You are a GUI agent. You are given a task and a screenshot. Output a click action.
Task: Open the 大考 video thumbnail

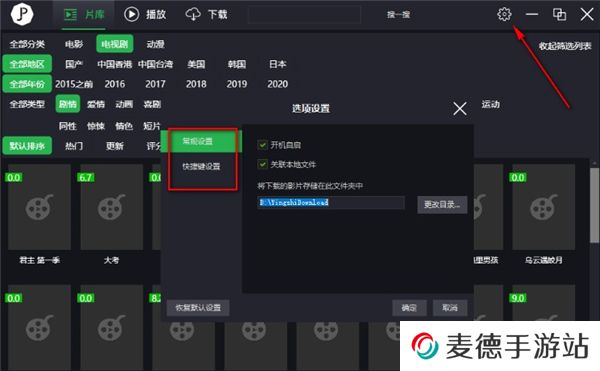(111, 207)
